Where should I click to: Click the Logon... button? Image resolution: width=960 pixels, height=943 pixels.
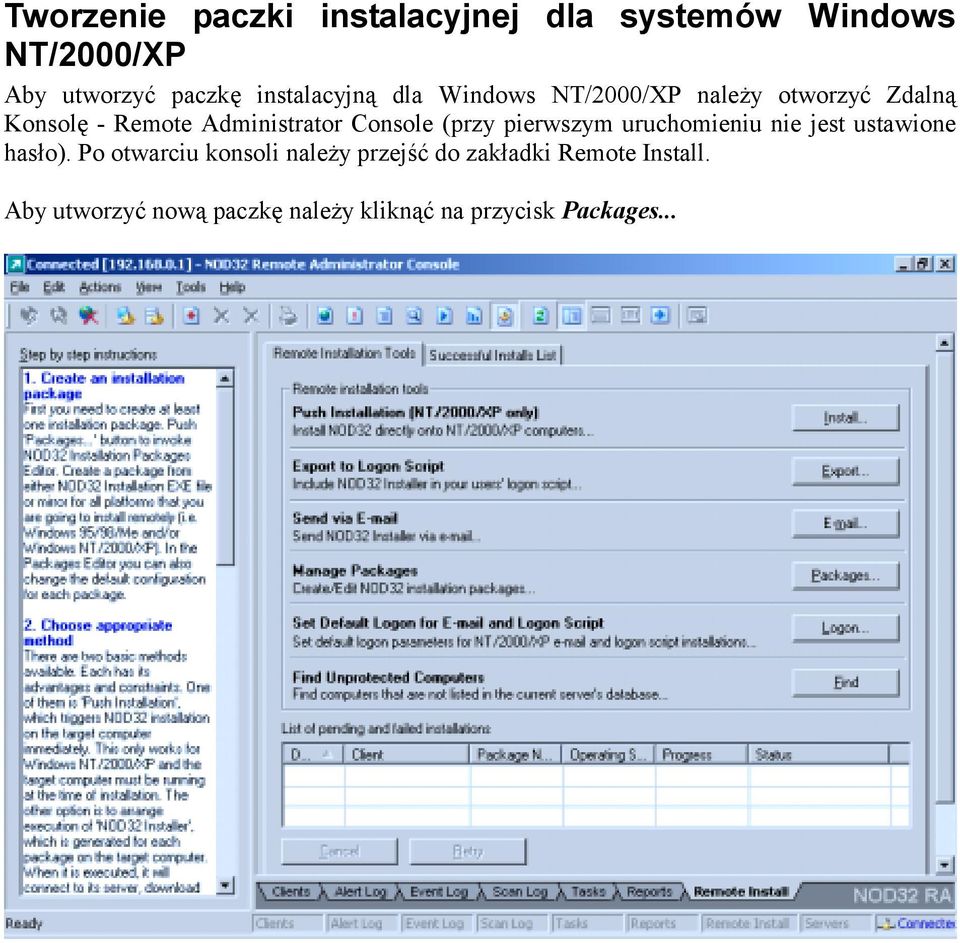click(846, 628)
